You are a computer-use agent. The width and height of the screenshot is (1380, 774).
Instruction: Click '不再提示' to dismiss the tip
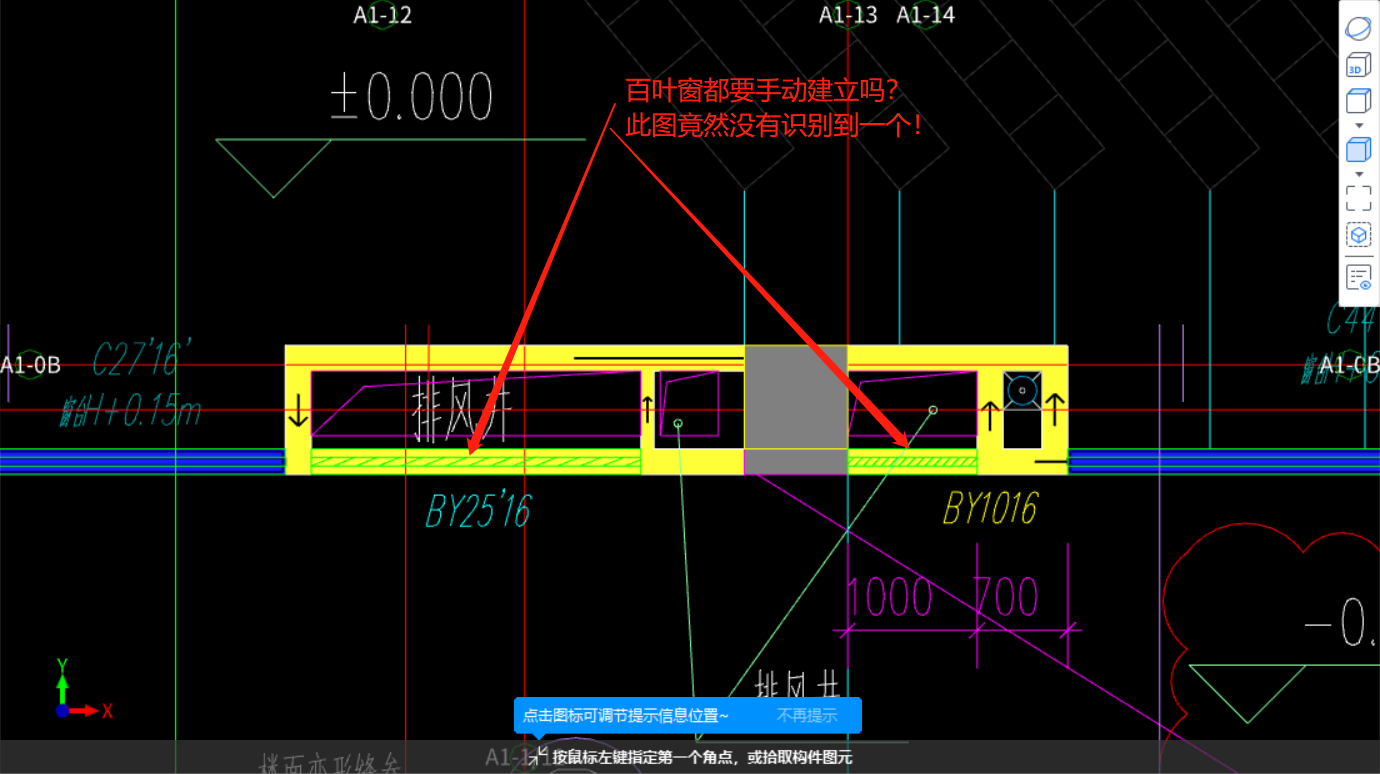[807, 715]
